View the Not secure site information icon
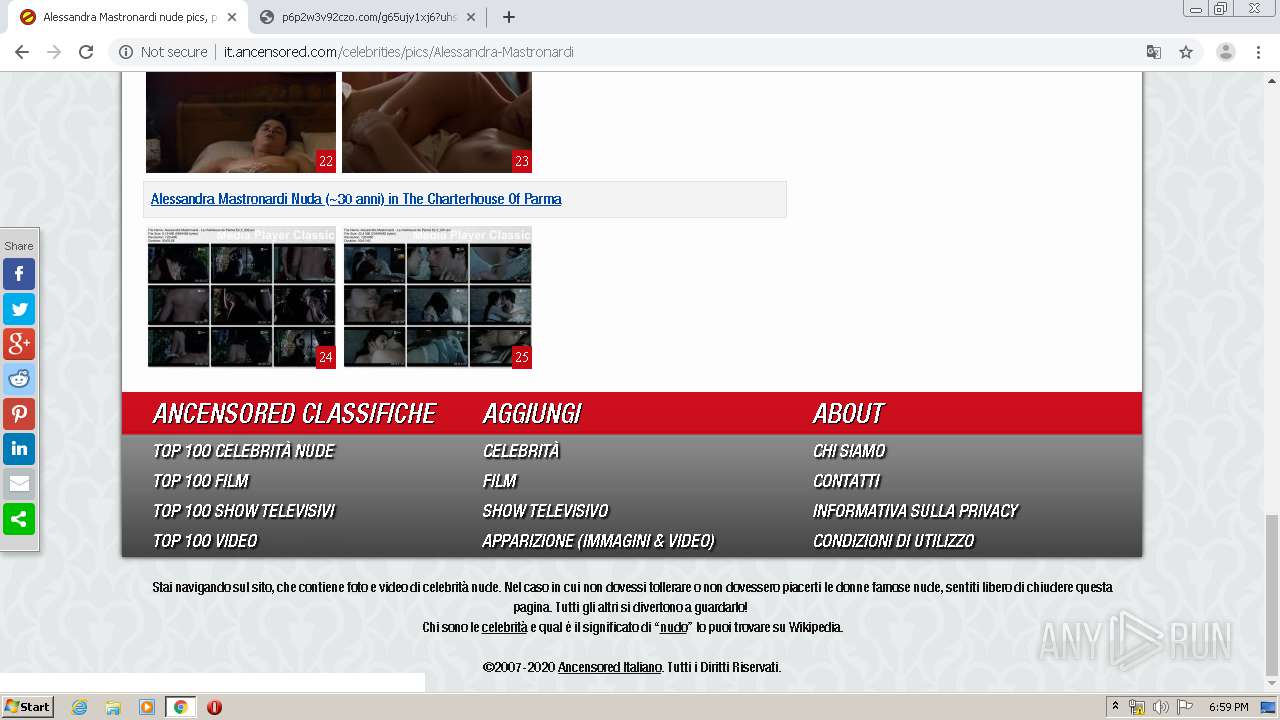1280x720 pixels. tap(126, 52)
